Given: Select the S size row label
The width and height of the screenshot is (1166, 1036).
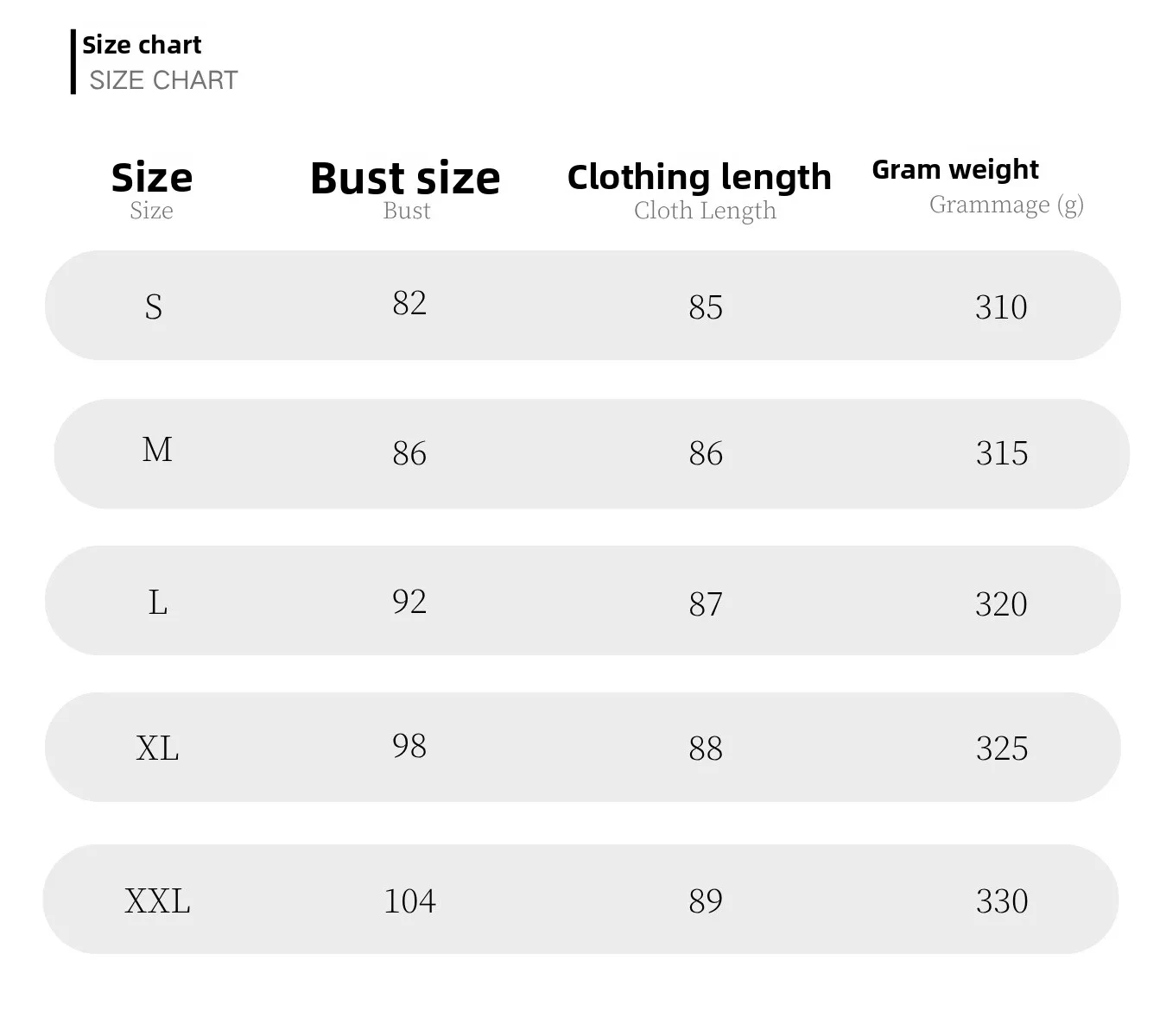Looking at the screenshot, I should [x=154, y=307].
